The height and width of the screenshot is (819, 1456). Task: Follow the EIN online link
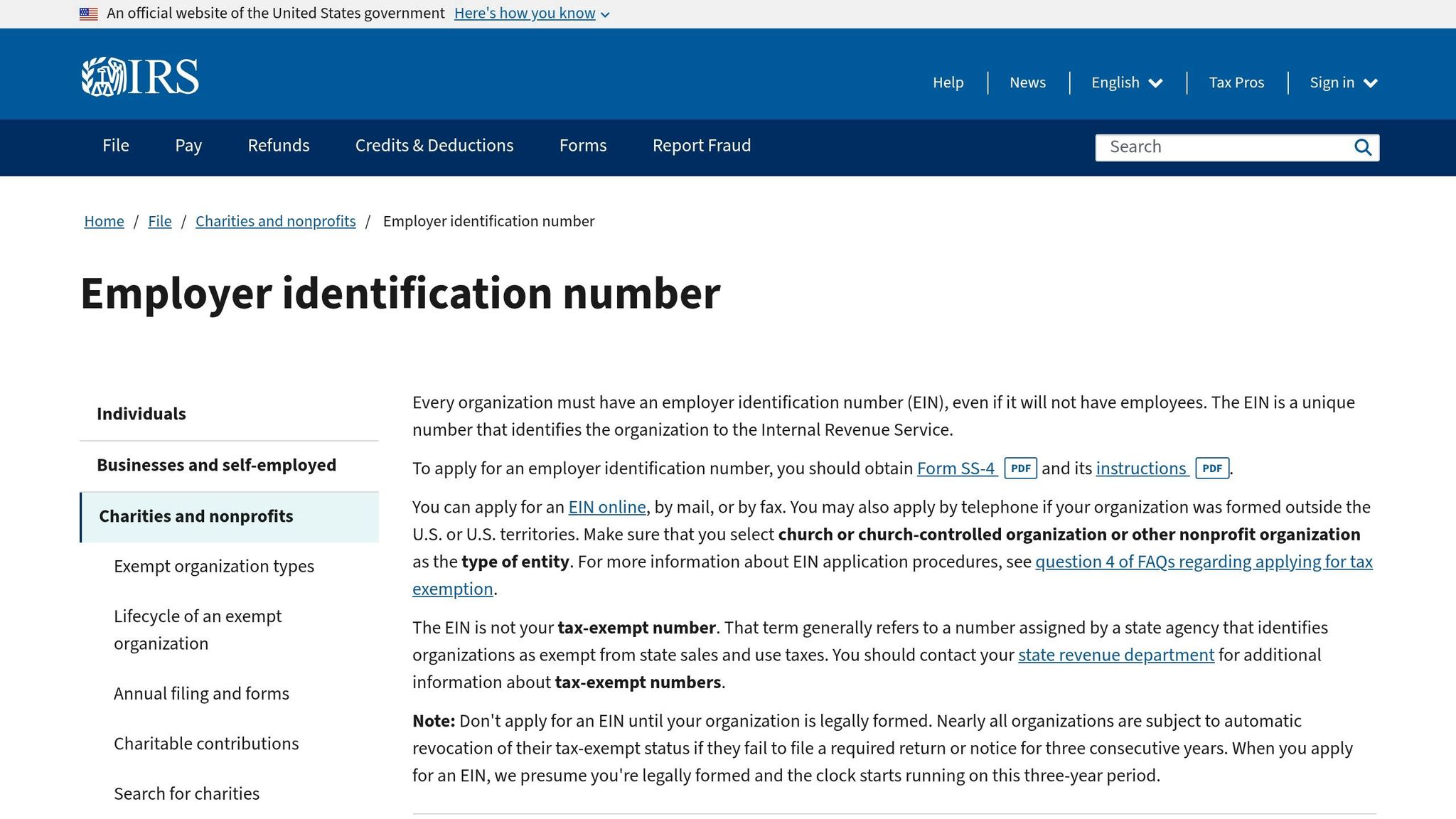(607, 507)
